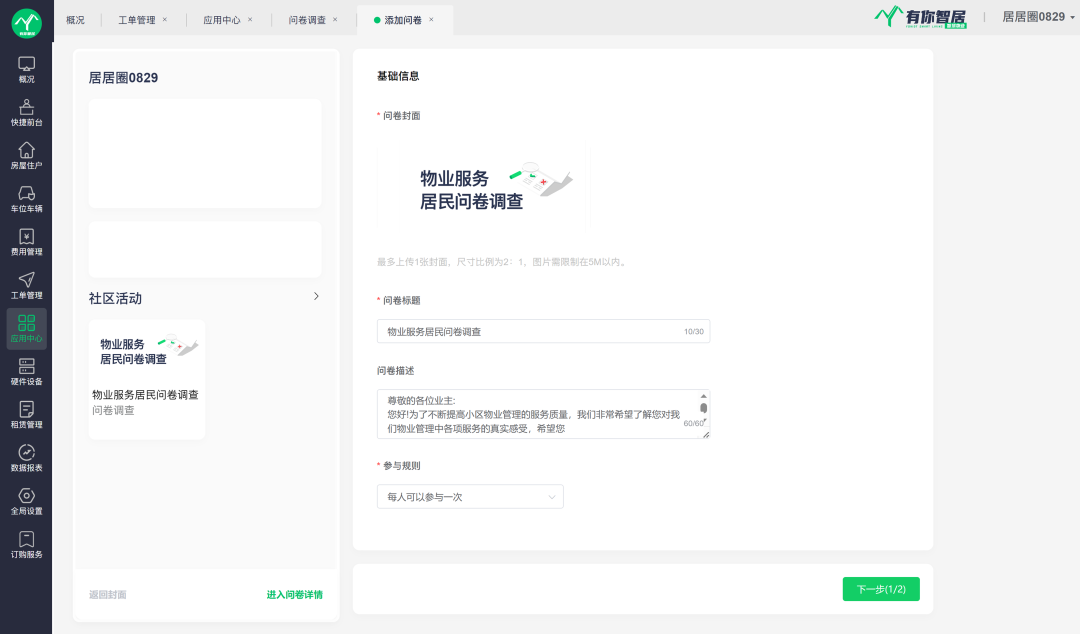Expand 社区活动 section arrow
The height and width of the screenshot is (634, 1080).
click(316, 296)
